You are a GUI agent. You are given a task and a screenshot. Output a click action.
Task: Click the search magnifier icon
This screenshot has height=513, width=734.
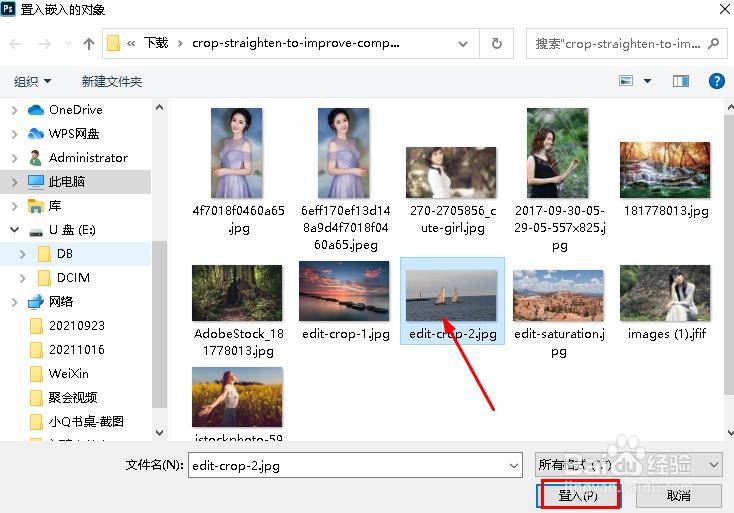(x=713, y=44)
